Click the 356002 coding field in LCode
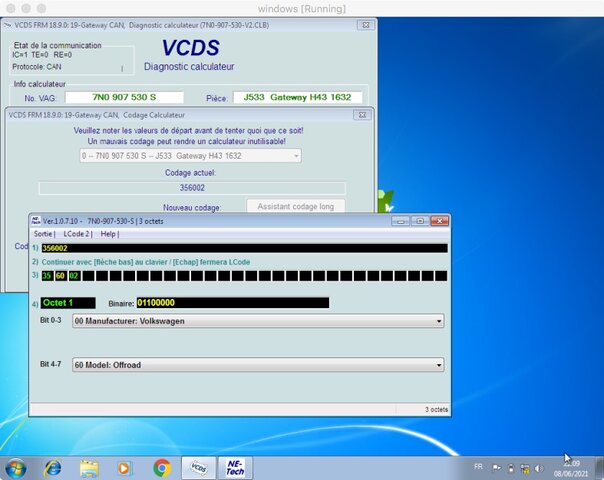Image resolution: width=604 pixels, height=480 pixels. [x=245, y=248]
